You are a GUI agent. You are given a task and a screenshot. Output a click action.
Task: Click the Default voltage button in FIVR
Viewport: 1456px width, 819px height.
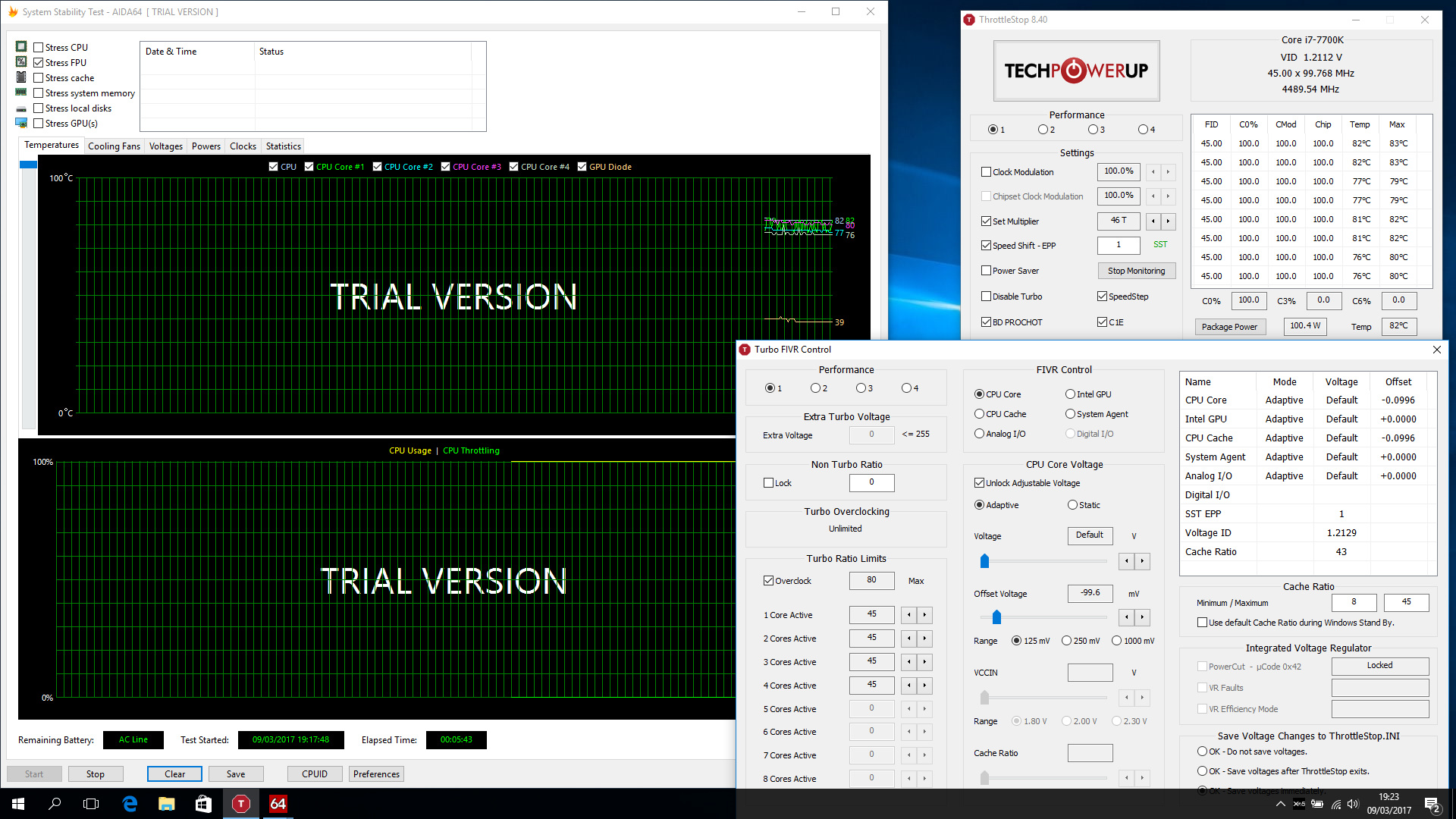[1090, 534]
